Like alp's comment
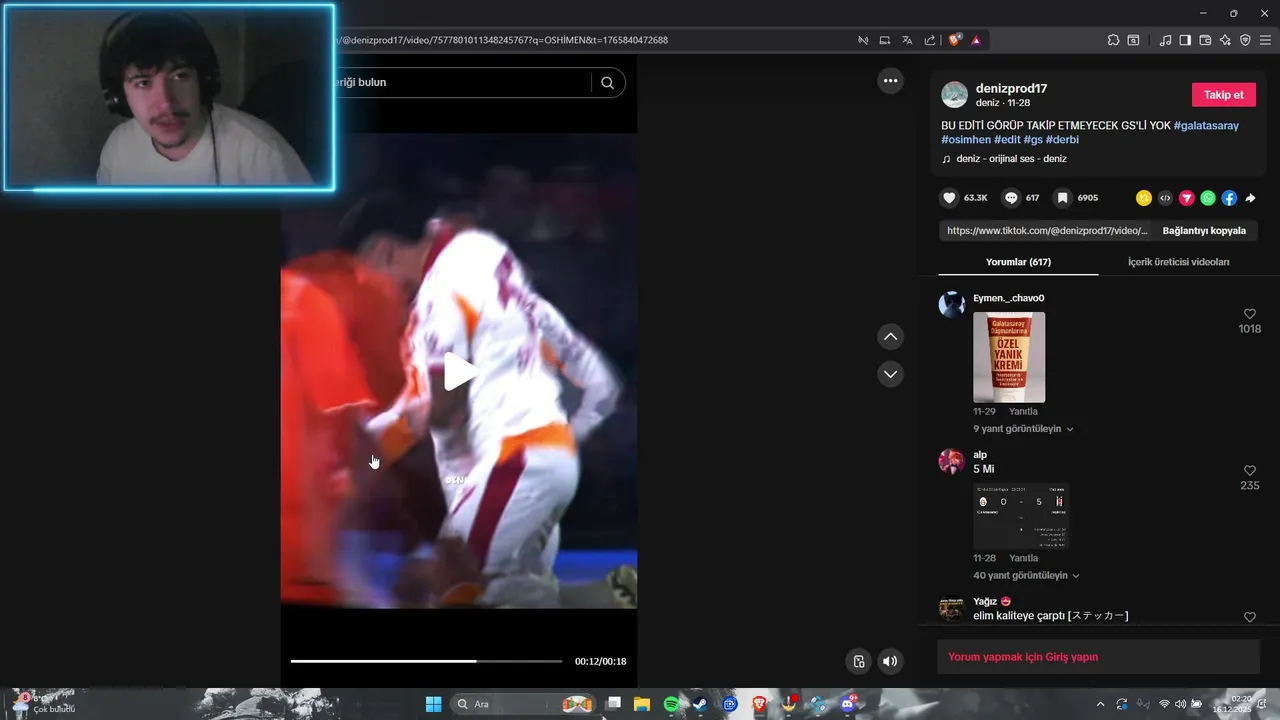This screenshot has width=1280, height=720. [1249, 471]
